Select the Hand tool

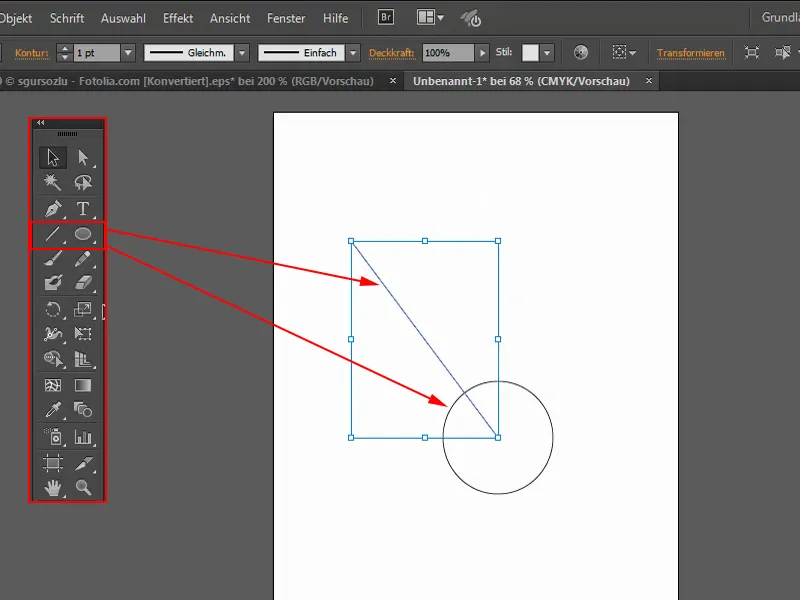(x=53, y=488)
